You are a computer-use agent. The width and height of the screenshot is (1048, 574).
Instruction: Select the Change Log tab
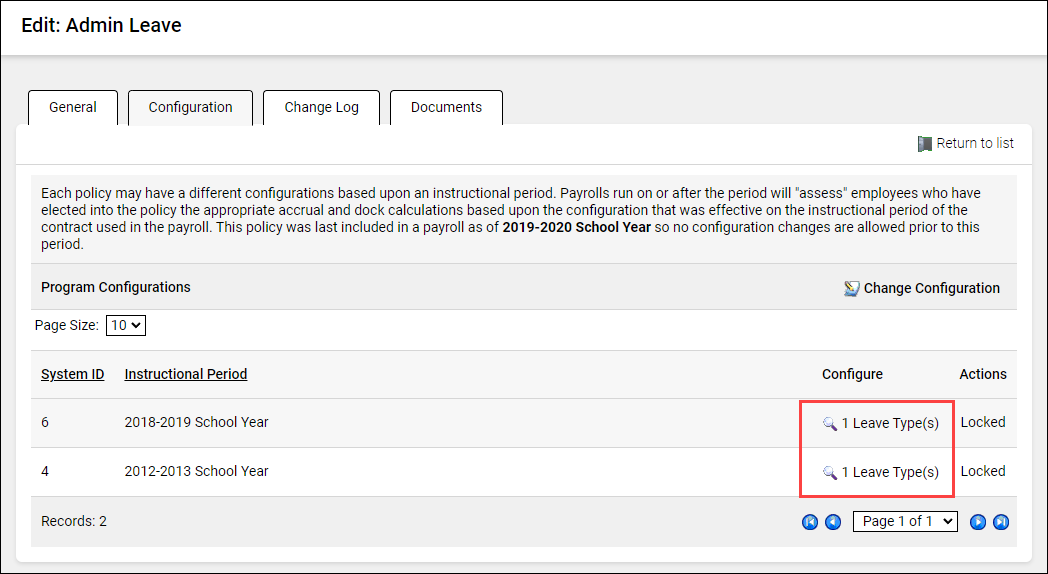321,108
